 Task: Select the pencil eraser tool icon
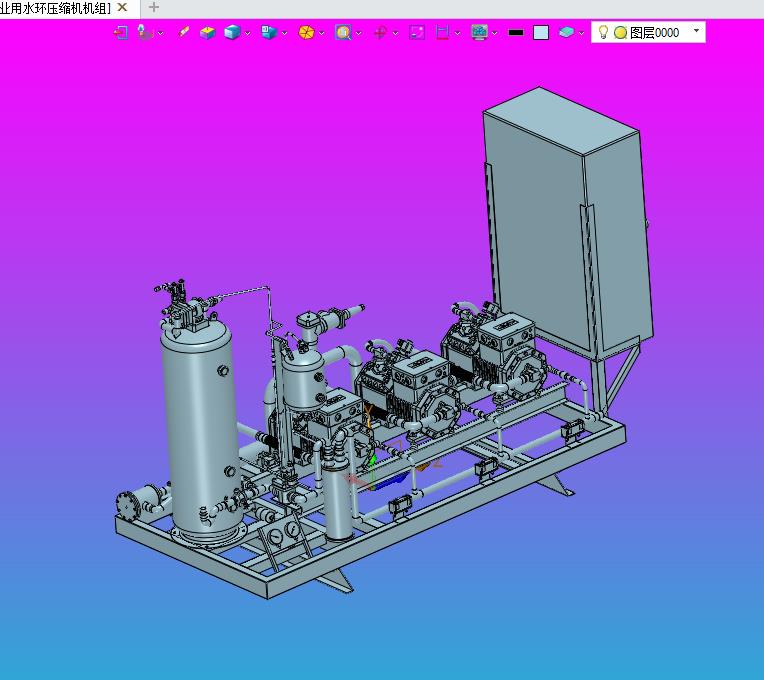pyautogui.click(x=183, y=32)
